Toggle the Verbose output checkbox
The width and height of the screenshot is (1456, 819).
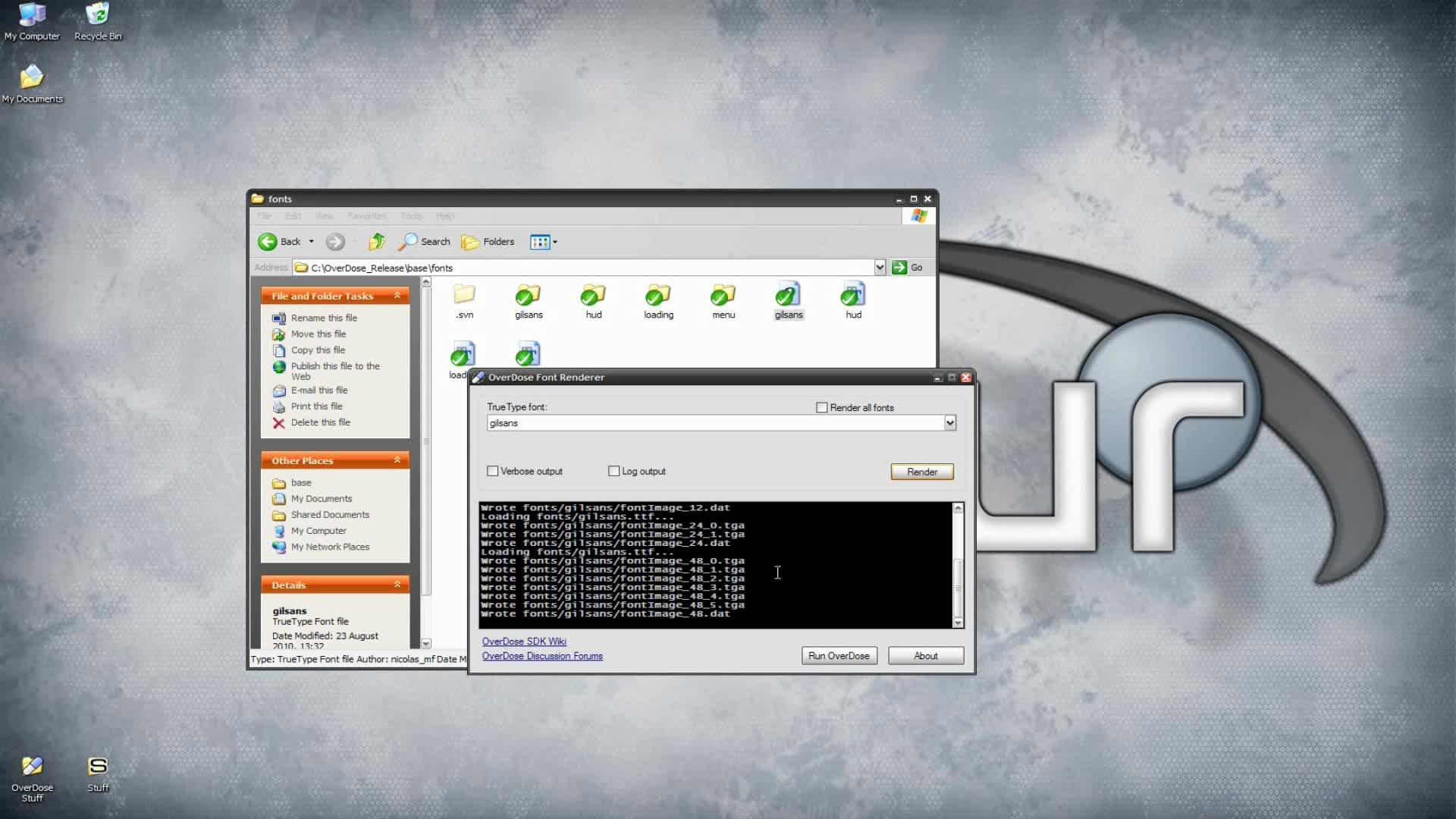click(492, 471)
